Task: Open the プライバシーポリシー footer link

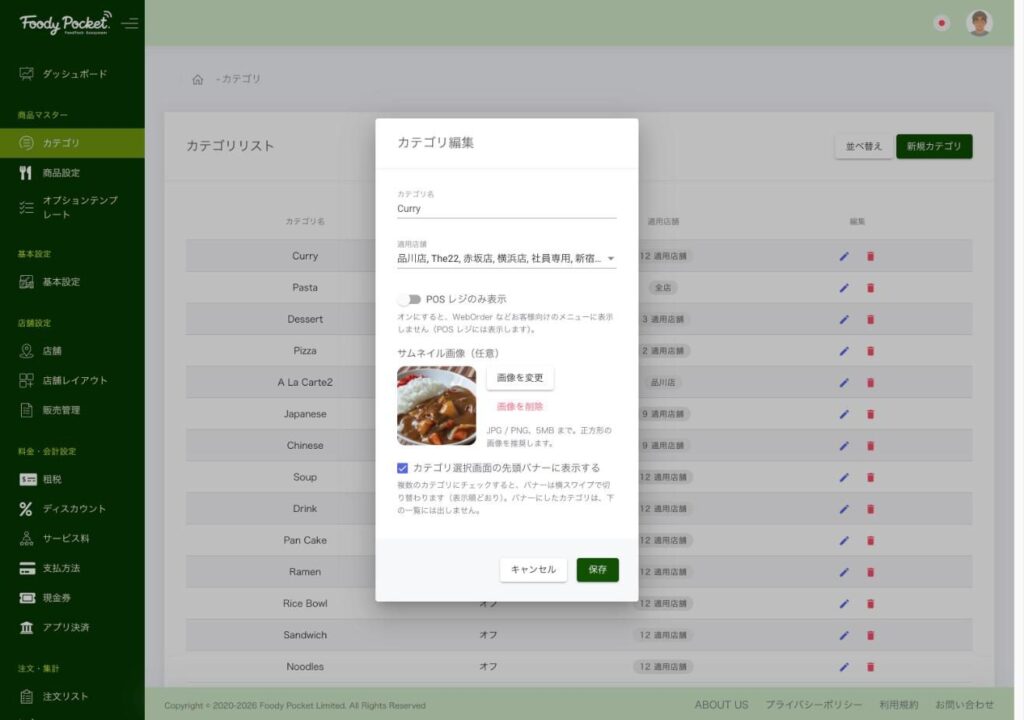Action: pos(813,705)
